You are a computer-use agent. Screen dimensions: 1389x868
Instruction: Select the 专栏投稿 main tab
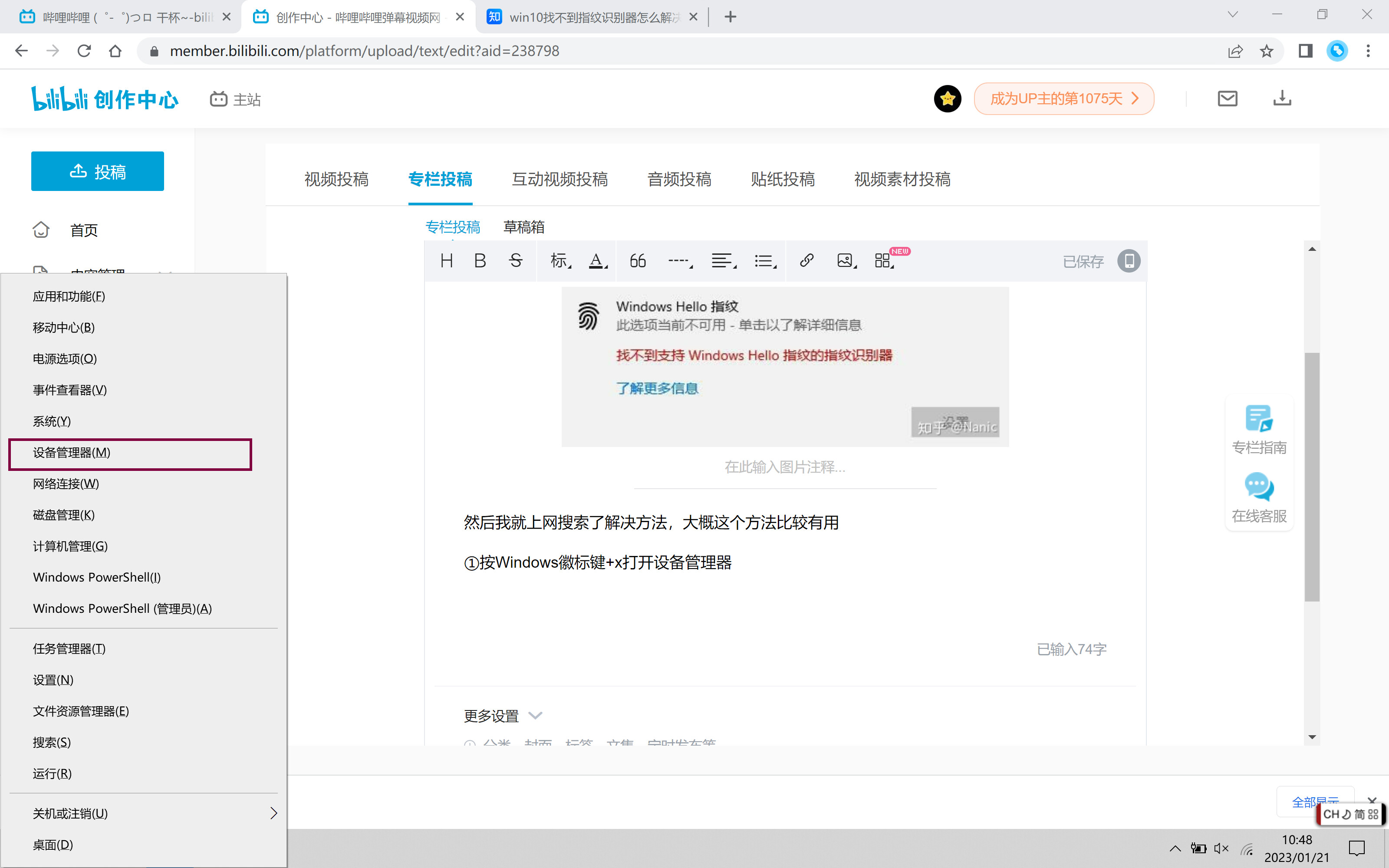click(440, 179)
